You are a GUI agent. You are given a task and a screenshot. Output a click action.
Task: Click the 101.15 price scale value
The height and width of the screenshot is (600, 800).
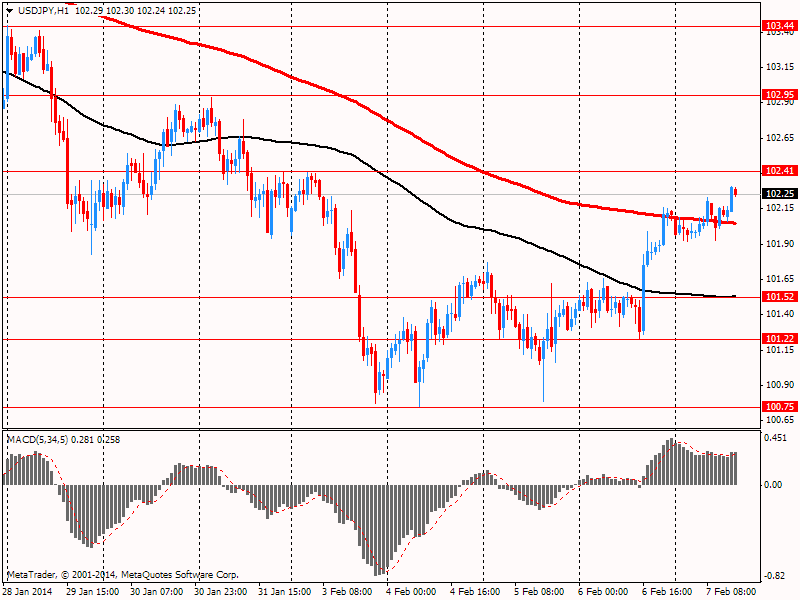780,349
